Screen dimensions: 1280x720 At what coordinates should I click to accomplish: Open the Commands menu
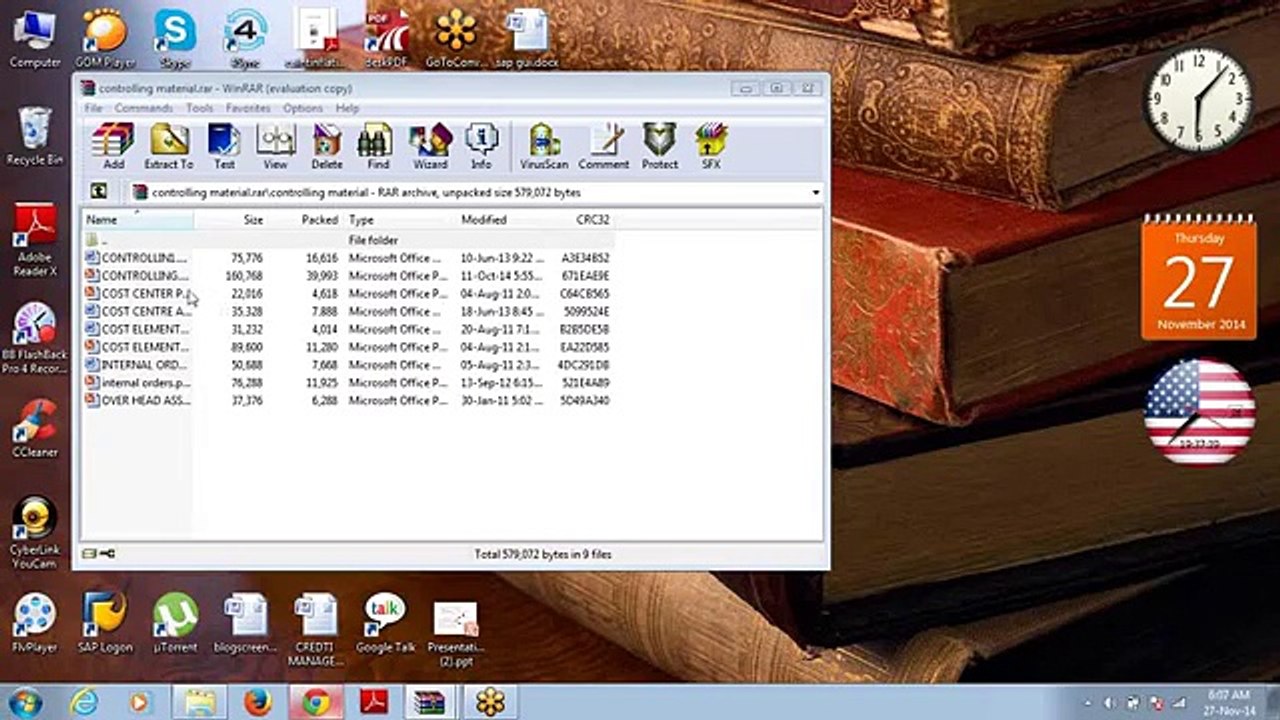coord(144,108)
